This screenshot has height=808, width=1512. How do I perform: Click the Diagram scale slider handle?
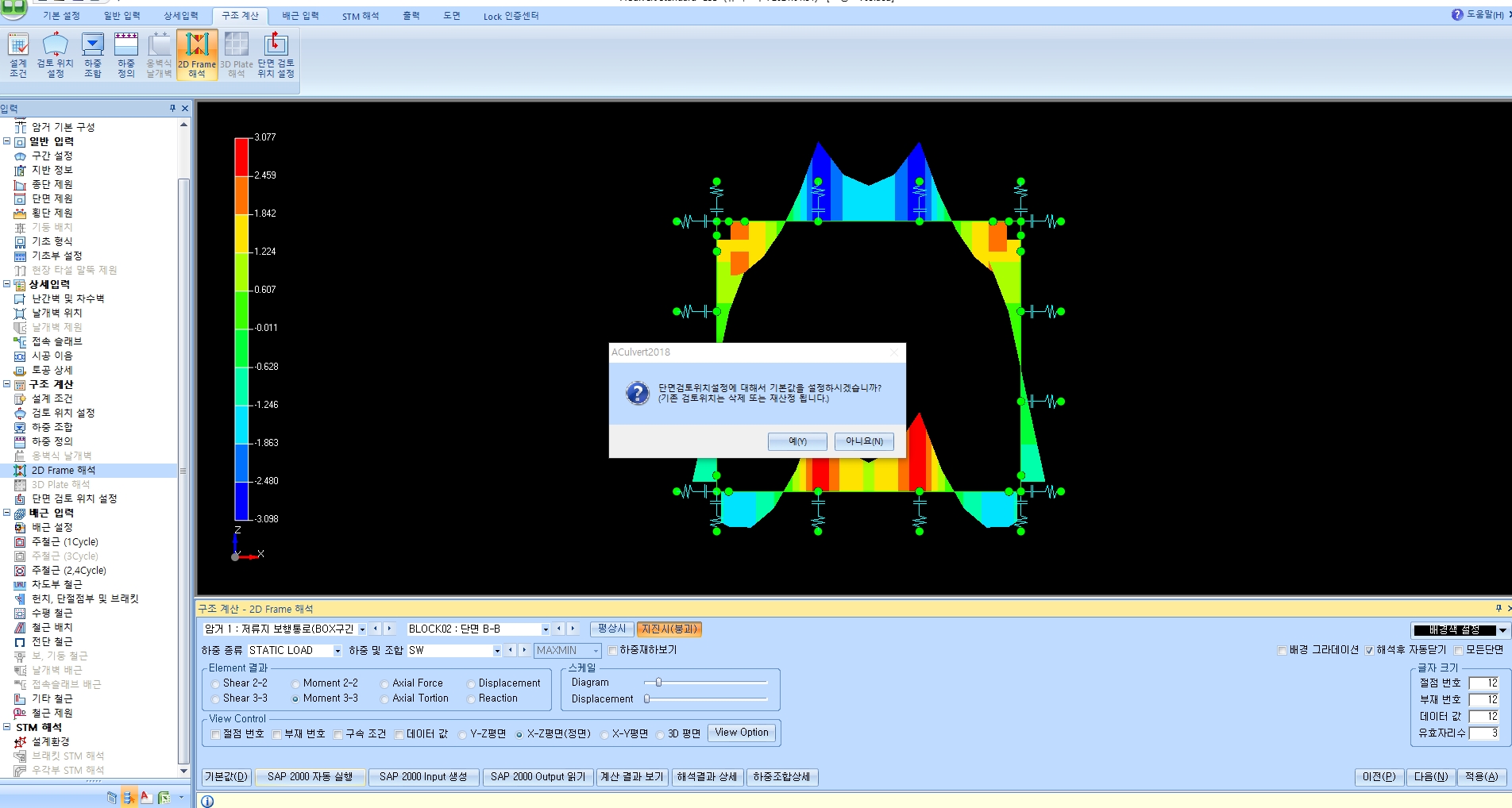tap(658, 682)
